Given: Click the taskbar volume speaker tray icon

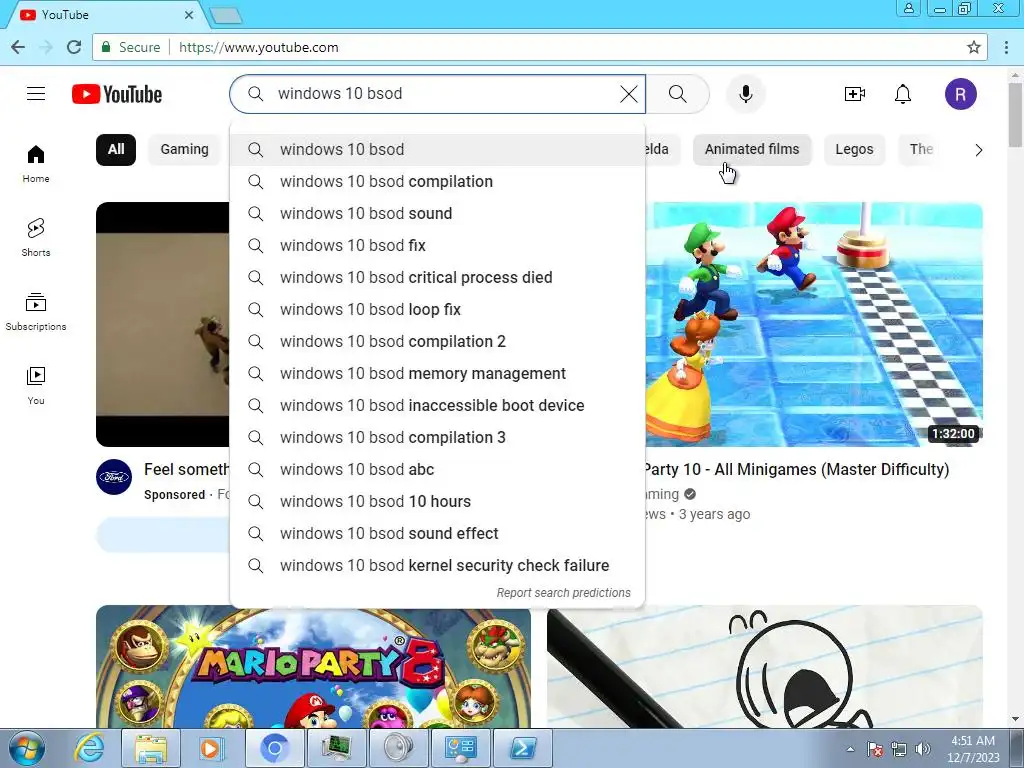Looking at the screenshot, I should click(922, 749).
